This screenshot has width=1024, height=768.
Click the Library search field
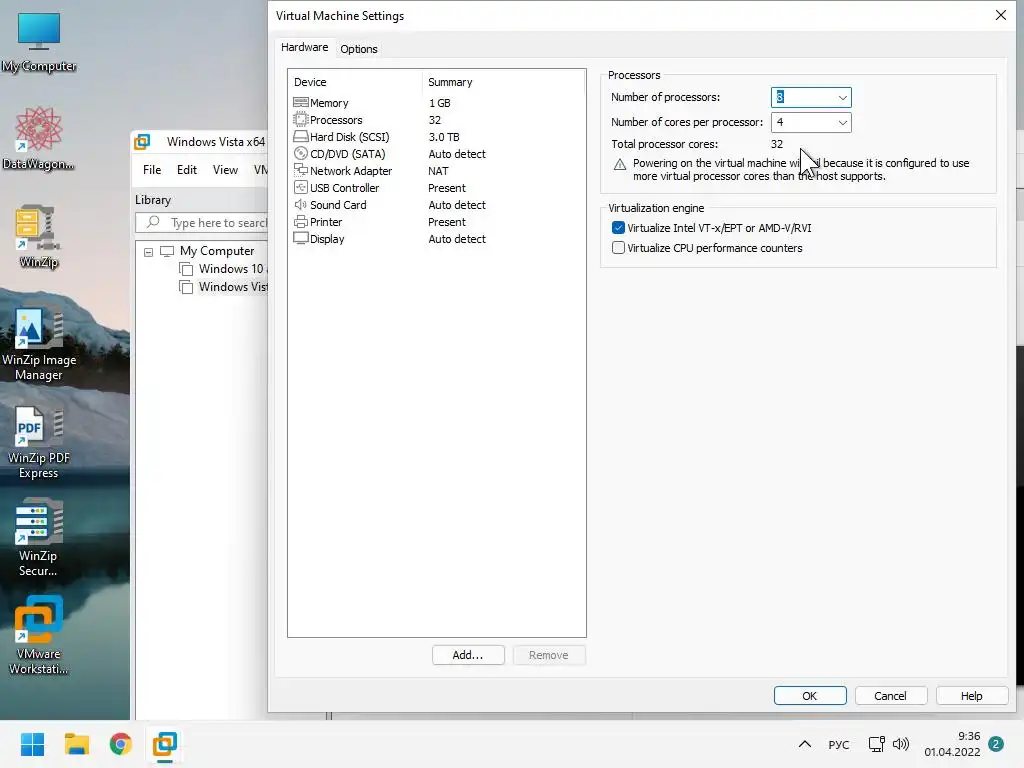tap(202, 223)
